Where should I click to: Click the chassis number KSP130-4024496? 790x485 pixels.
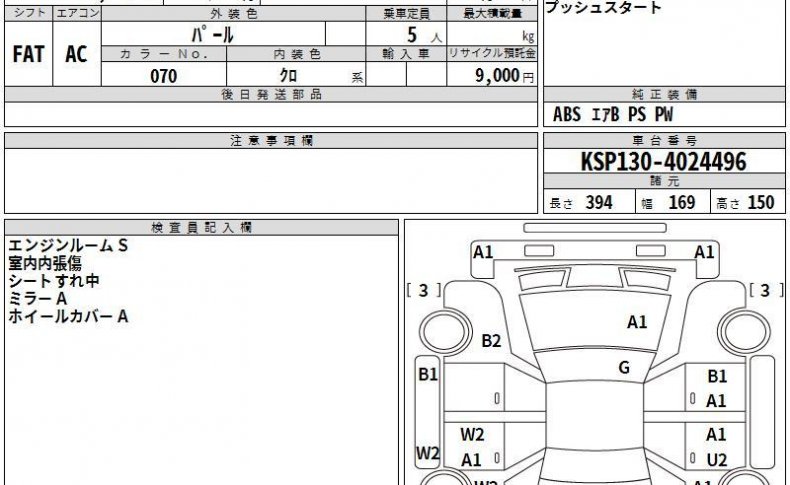pos(664,162)
